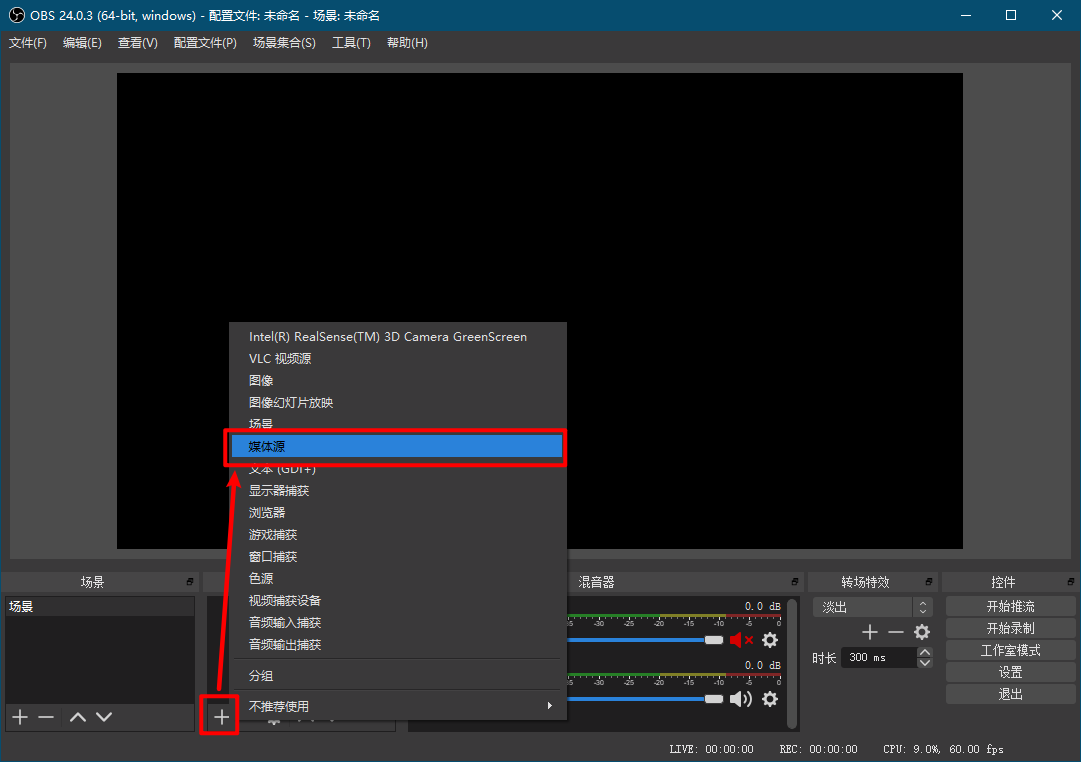Click the 开始推流 button
The height and width of the screenshot is (762, 1081).
[1010, 605]
